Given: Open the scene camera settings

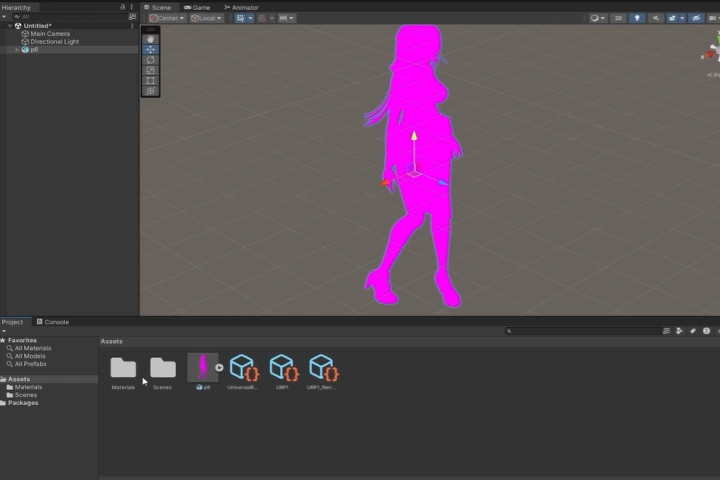Looking at the screenshot, I should 713,18.
